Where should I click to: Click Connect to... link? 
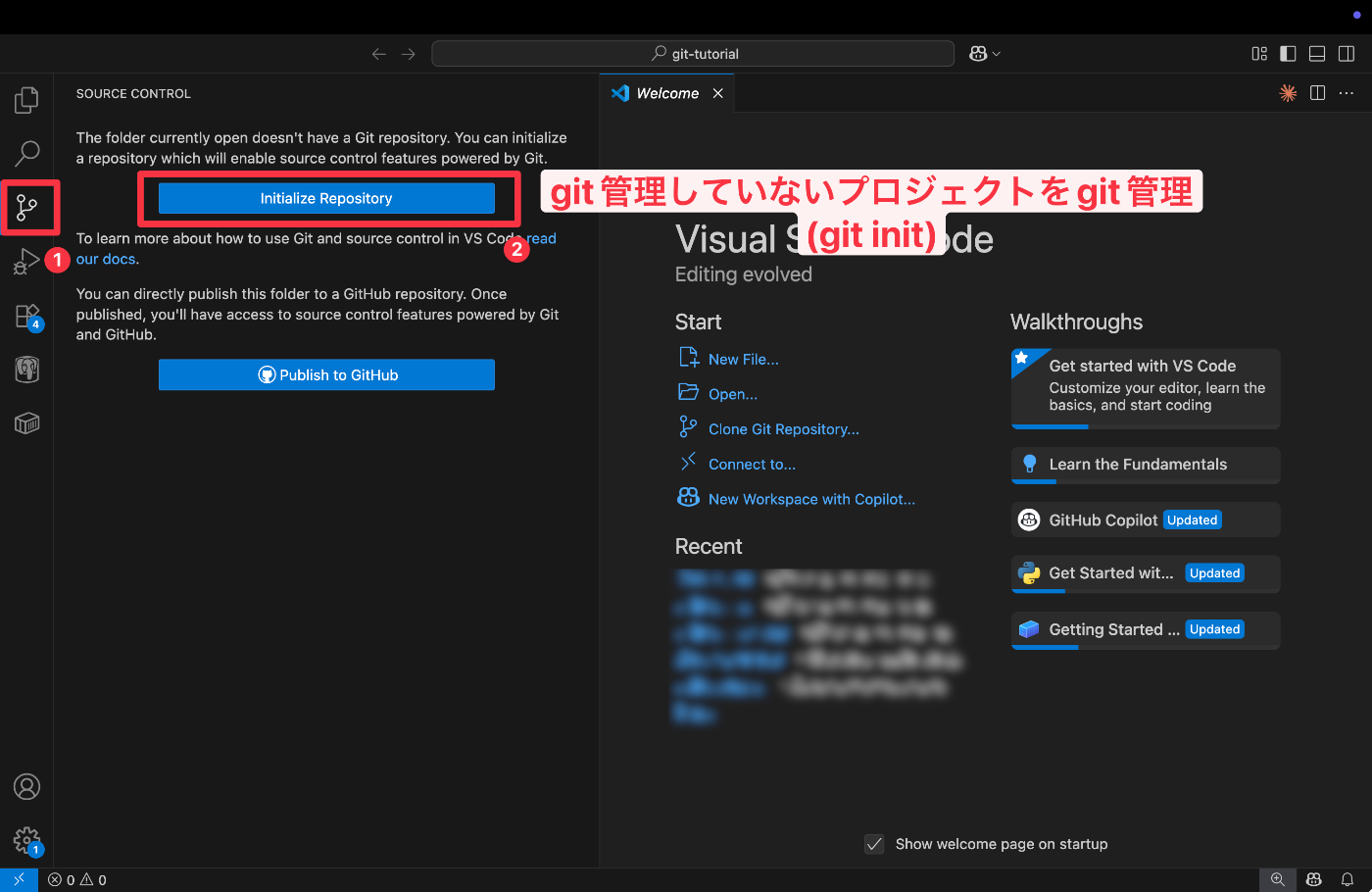(752, 465)
